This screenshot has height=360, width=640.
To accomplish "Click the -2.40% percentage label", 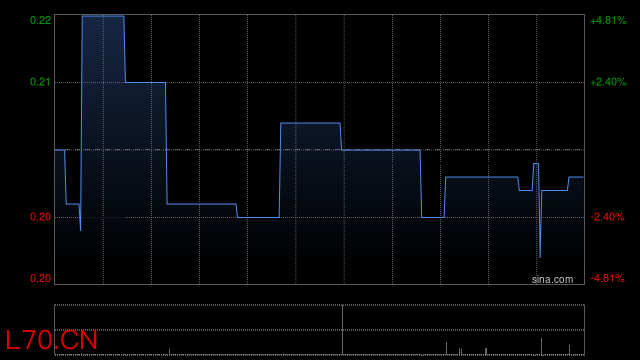I will [x=607, y=217].
